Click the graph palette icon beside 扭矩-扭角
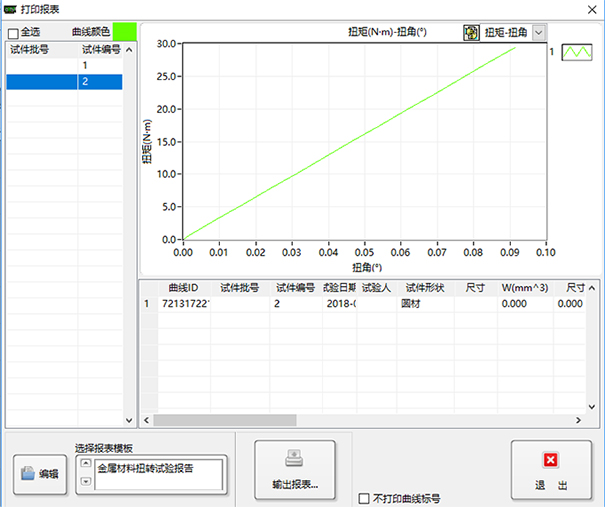The height and width of the screenshot is (507, 605). [x=471, y=32]
